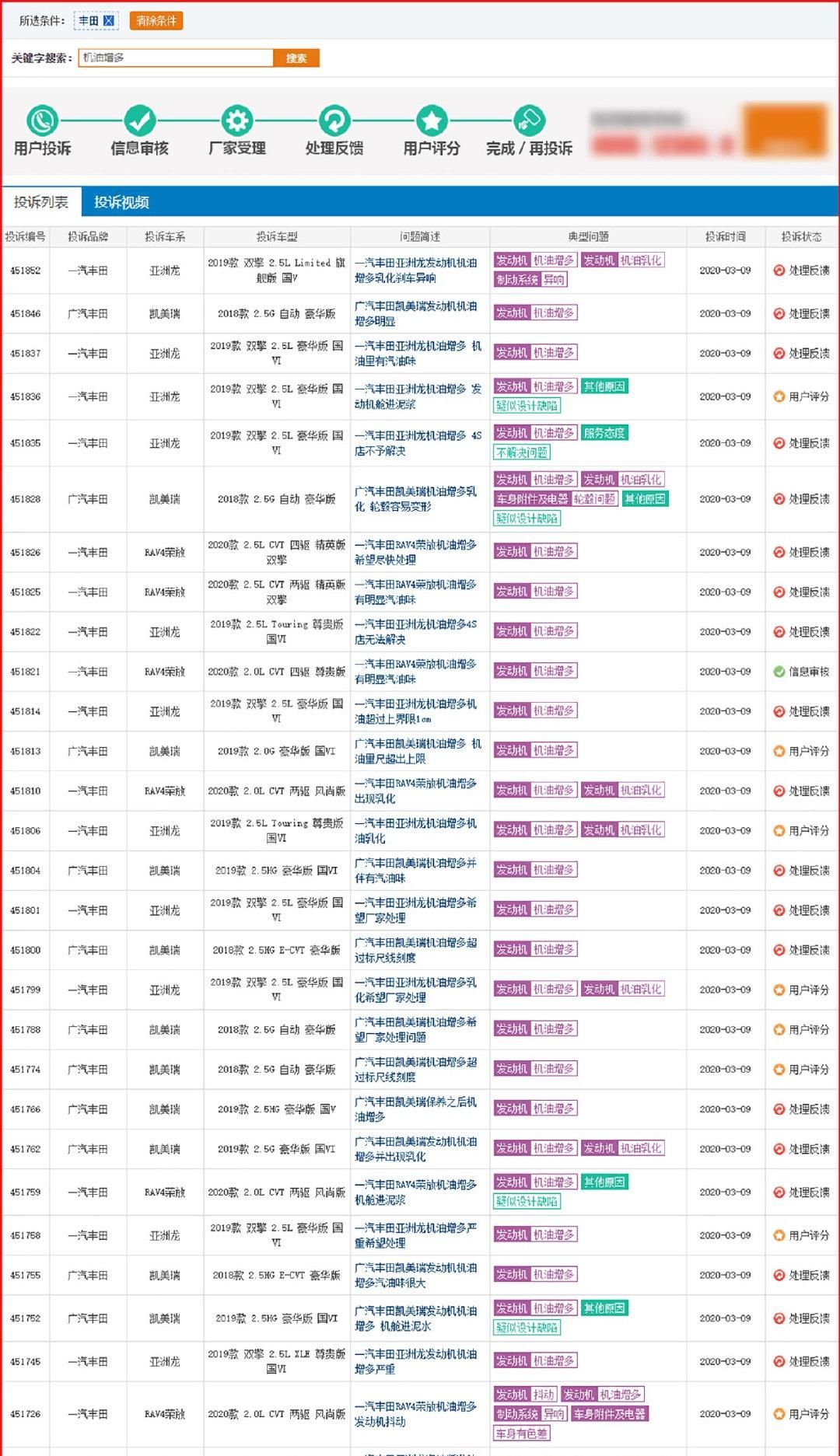Click the 投诉时间 column header
This screenshot has height=1456, width=840.
pos(725,236)
